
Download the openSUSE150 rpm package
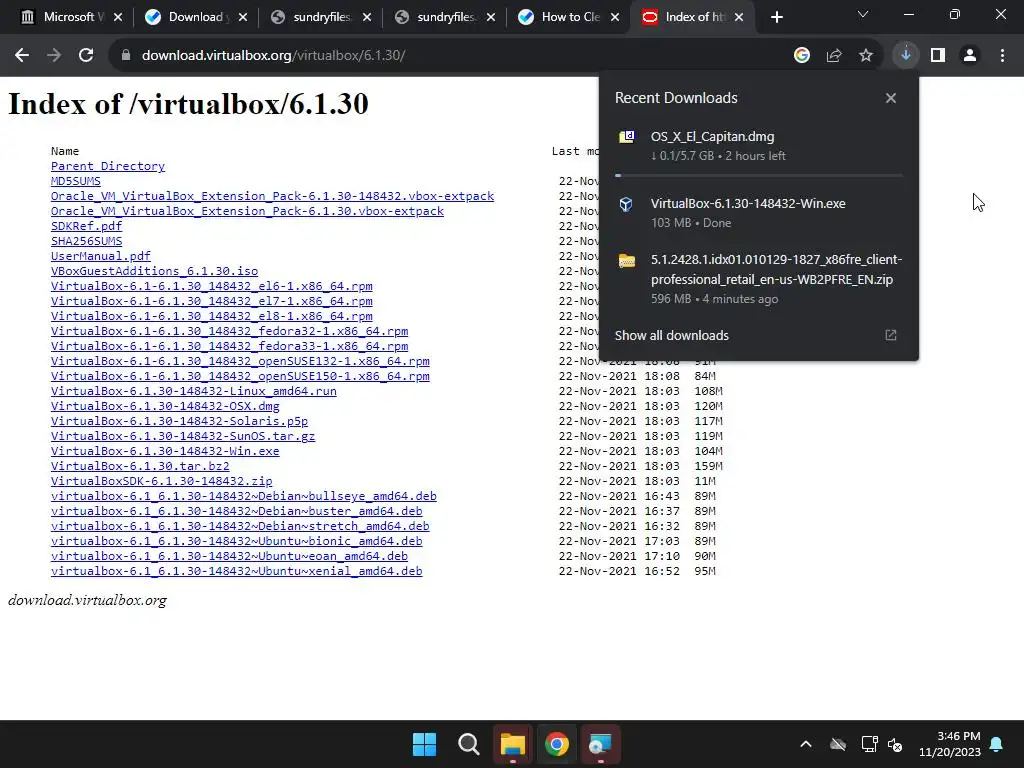click(x=240, y=376)
